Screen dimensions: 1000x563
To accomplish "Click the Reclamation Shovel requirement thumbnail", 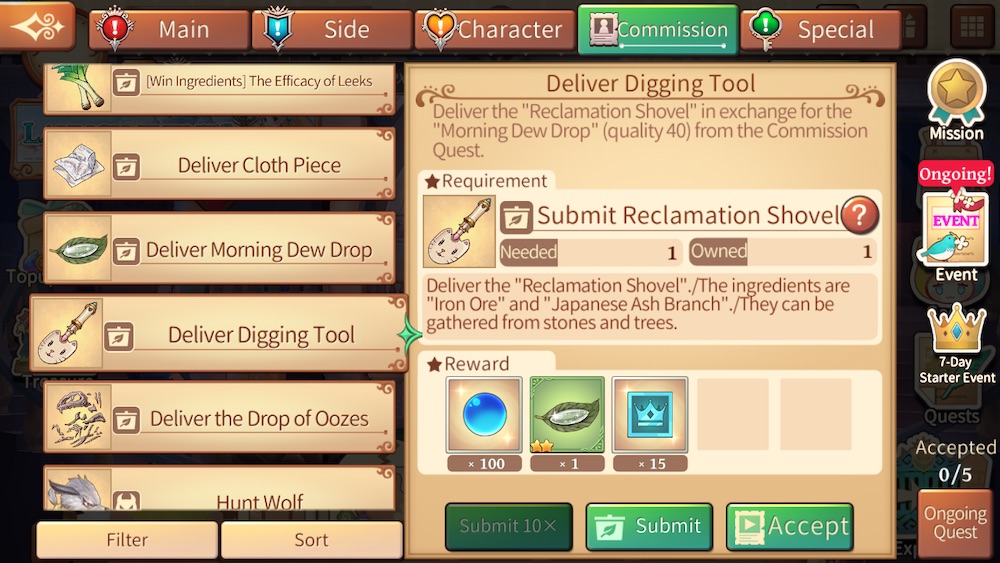I will click(459, 231).
